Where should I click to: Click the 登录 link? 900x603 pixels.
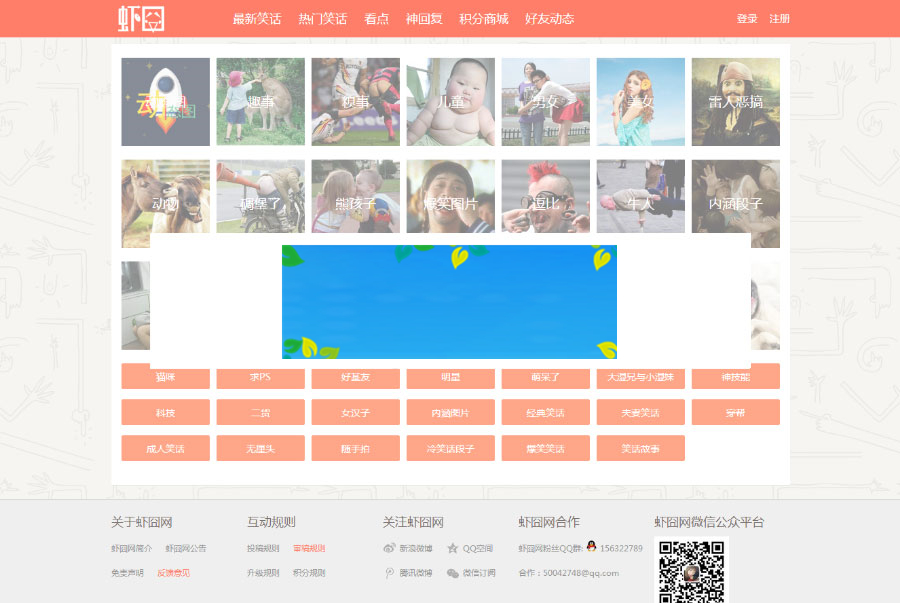[x=746, y=18]
